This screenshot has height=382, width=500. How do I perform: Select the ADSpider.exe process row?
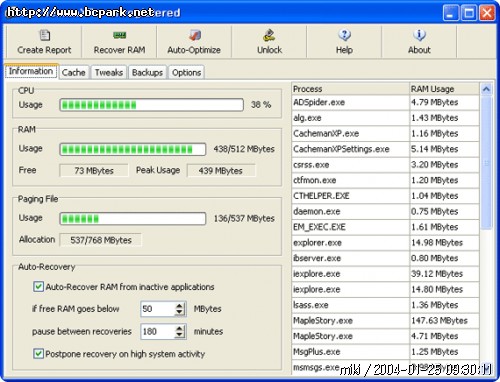385,103
